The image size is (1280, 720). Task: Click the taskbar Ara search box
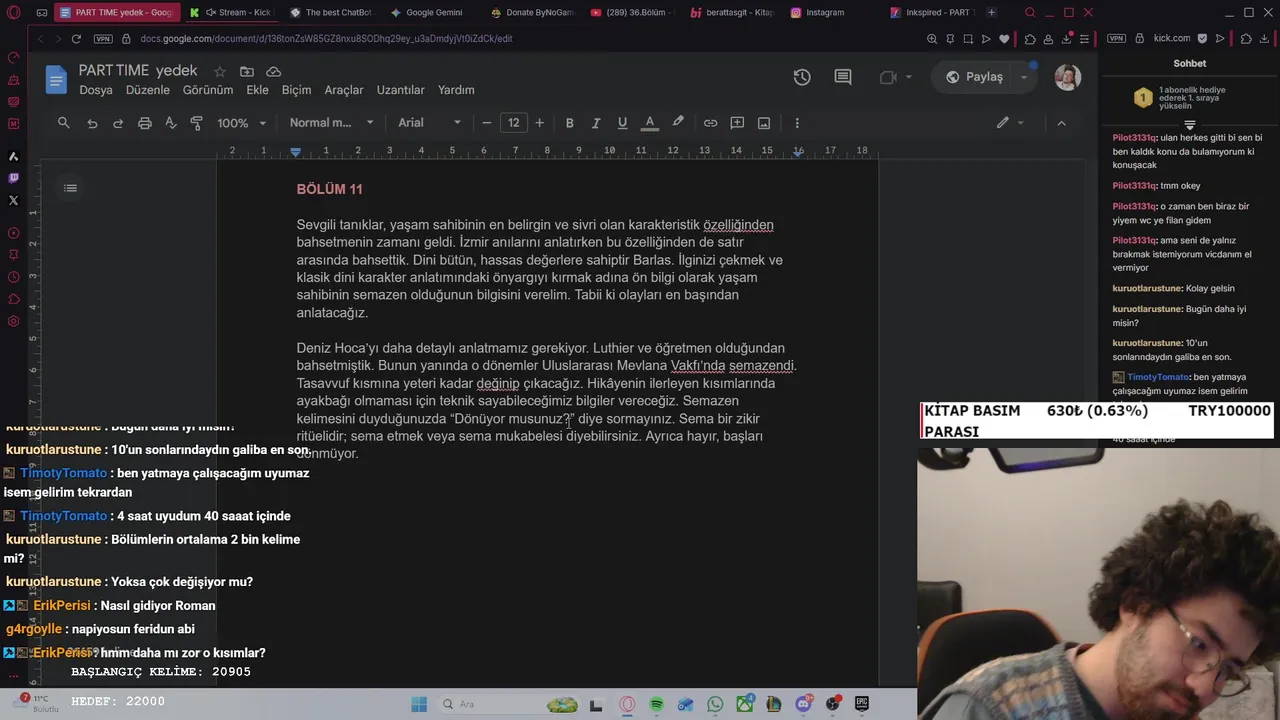(505, 704)
